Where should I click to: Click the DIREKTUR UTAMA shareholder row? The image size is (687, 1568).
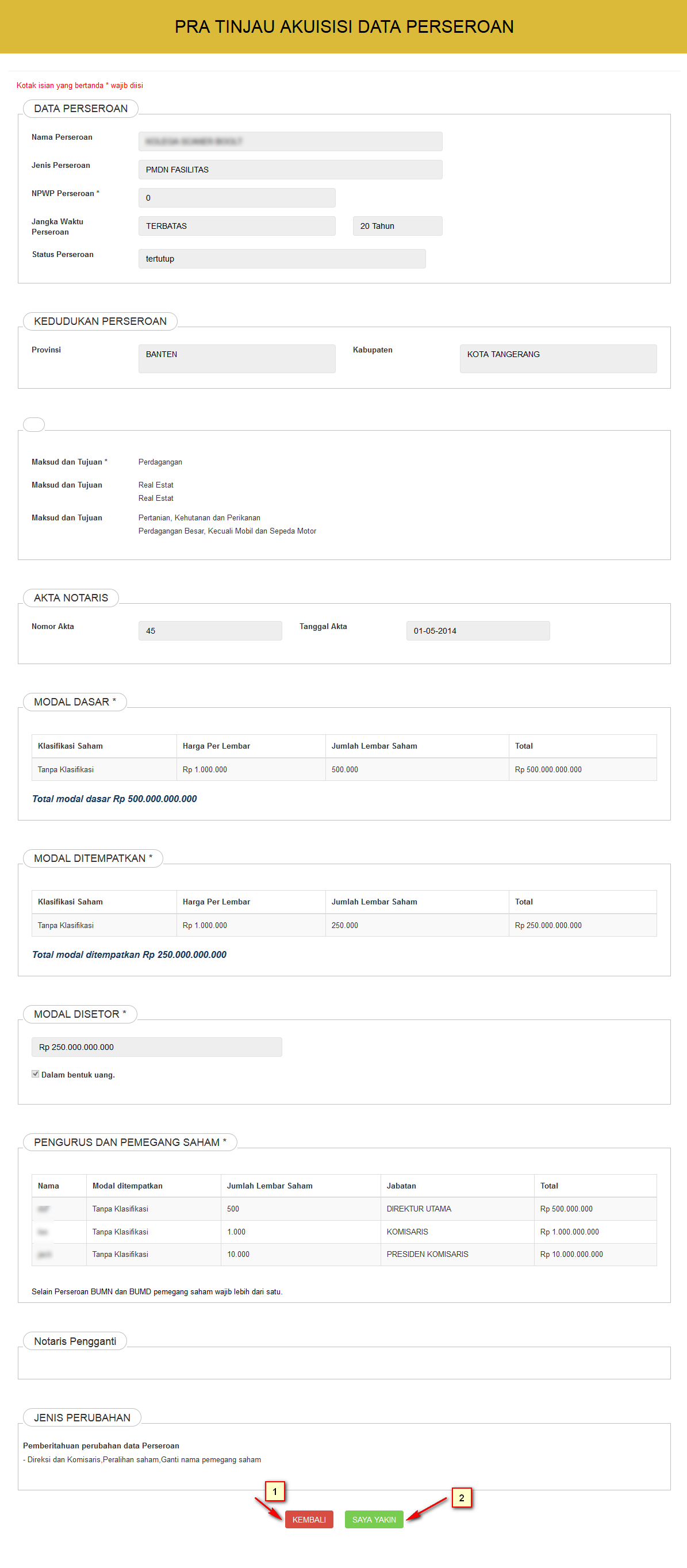tap(344, 1209)
